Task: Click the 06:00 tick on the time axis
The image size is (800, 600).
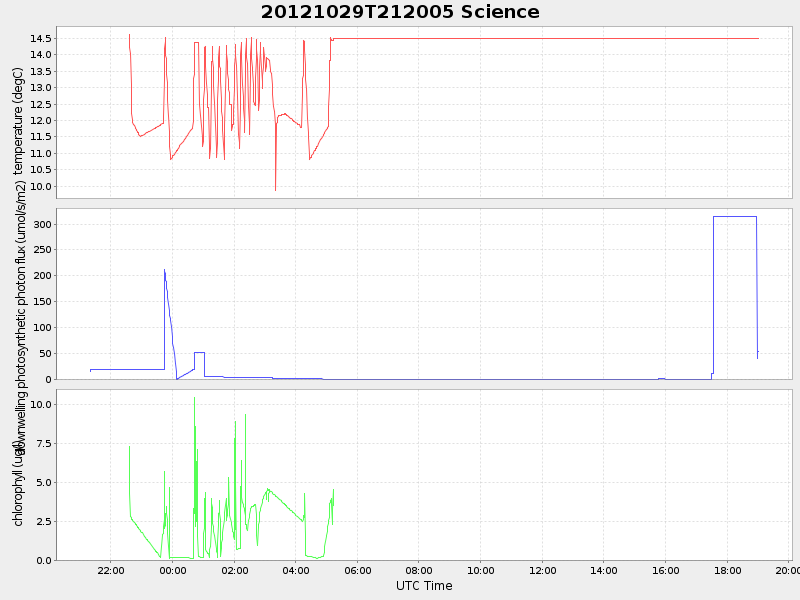Action: click(x=357, y=570)
